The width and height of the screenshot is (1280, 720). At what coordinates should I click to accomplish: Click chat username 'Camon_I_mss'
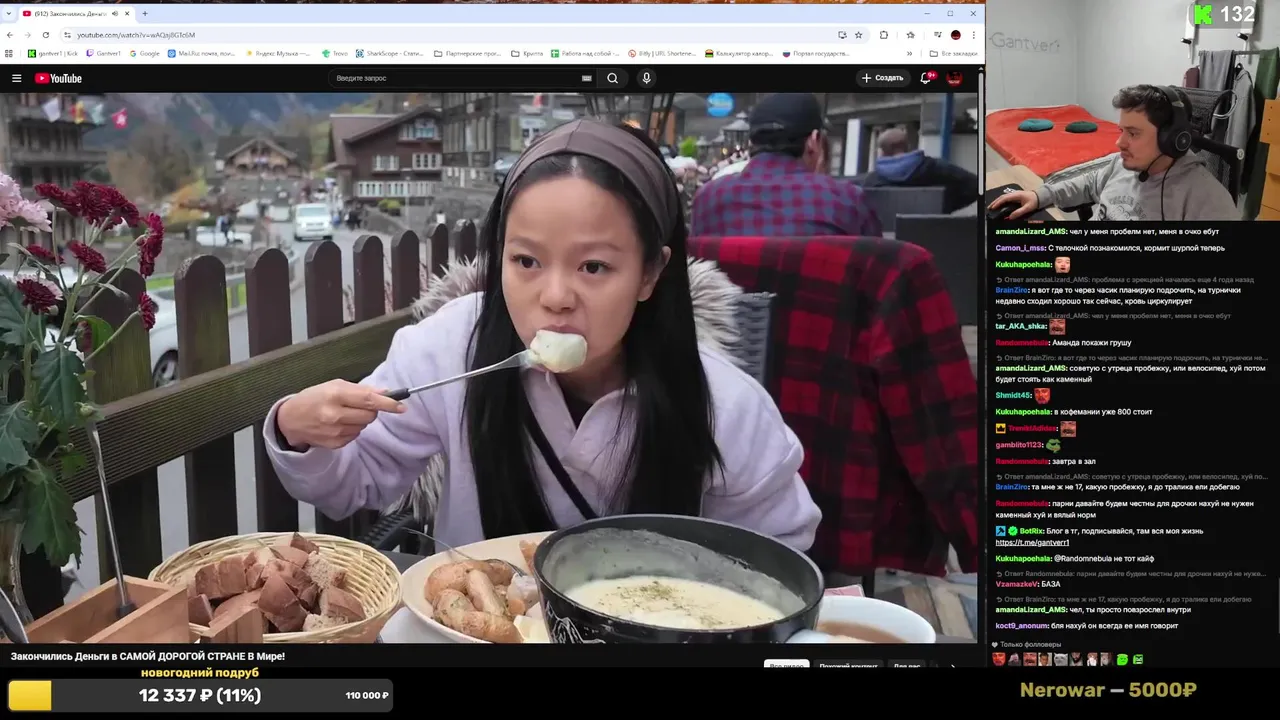(1019, 248)
